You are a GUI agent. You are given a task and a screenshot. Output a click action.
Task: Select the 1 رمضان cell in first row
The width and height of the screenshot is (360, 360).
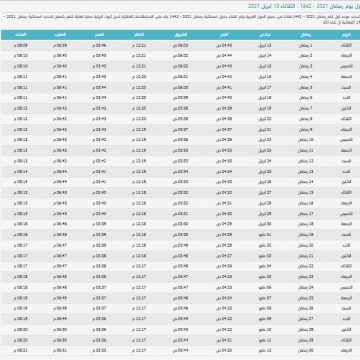click(306, 45)
